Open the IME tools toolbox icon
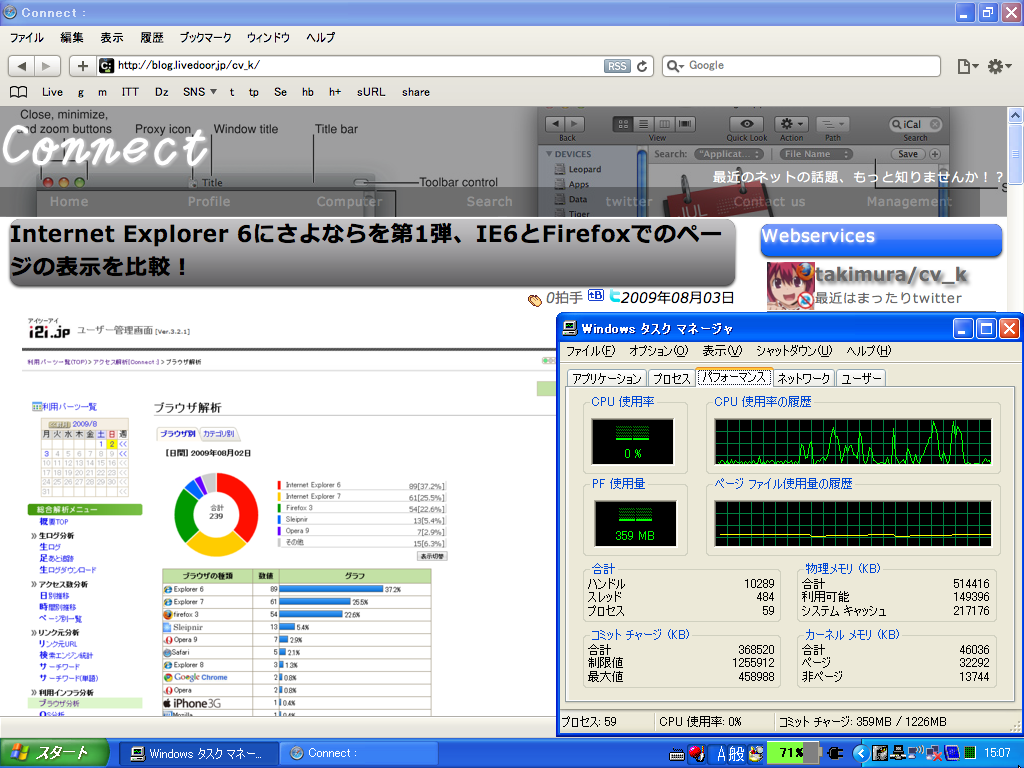 point(756,754)
